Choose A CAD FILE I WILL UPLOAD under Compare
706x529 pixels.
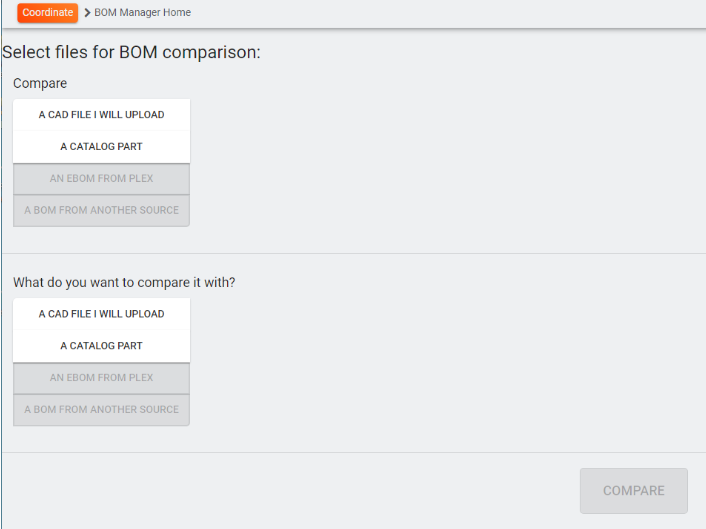pyautogui.click(x=101, y=115)
